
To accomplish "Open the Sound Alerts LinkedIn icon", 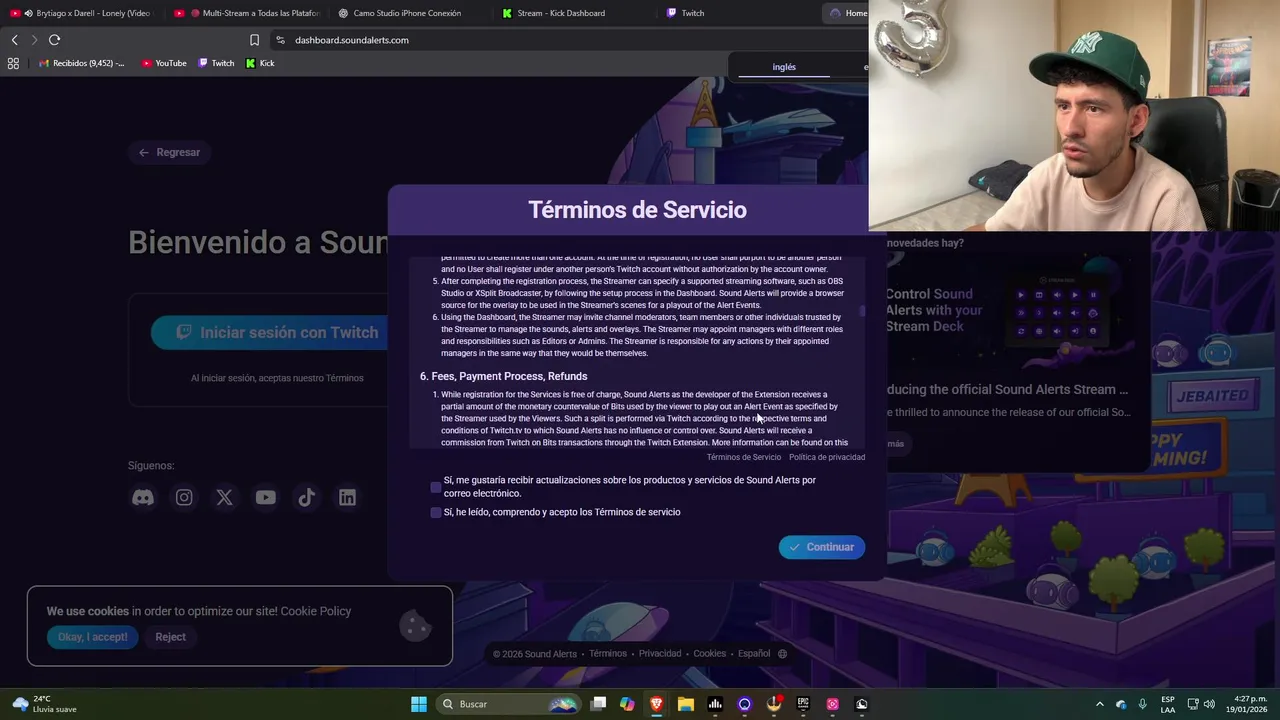I will [x=347, y=497].
